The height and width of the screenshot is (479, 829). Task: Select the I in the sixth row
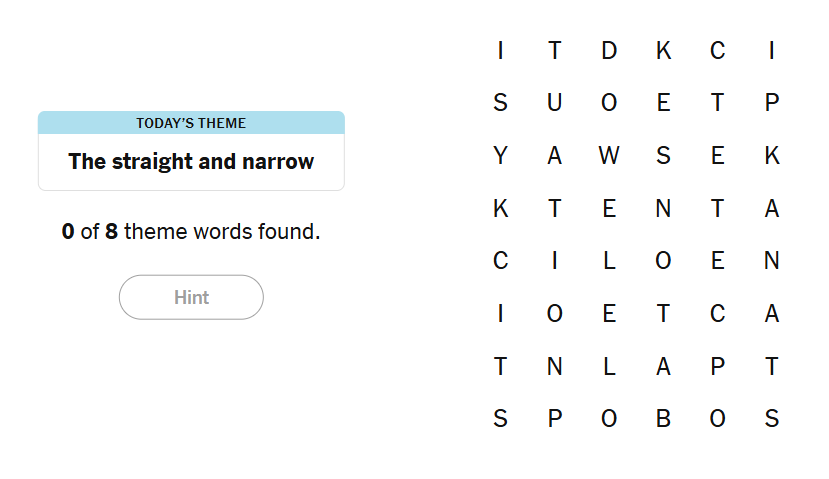[501, 314]
